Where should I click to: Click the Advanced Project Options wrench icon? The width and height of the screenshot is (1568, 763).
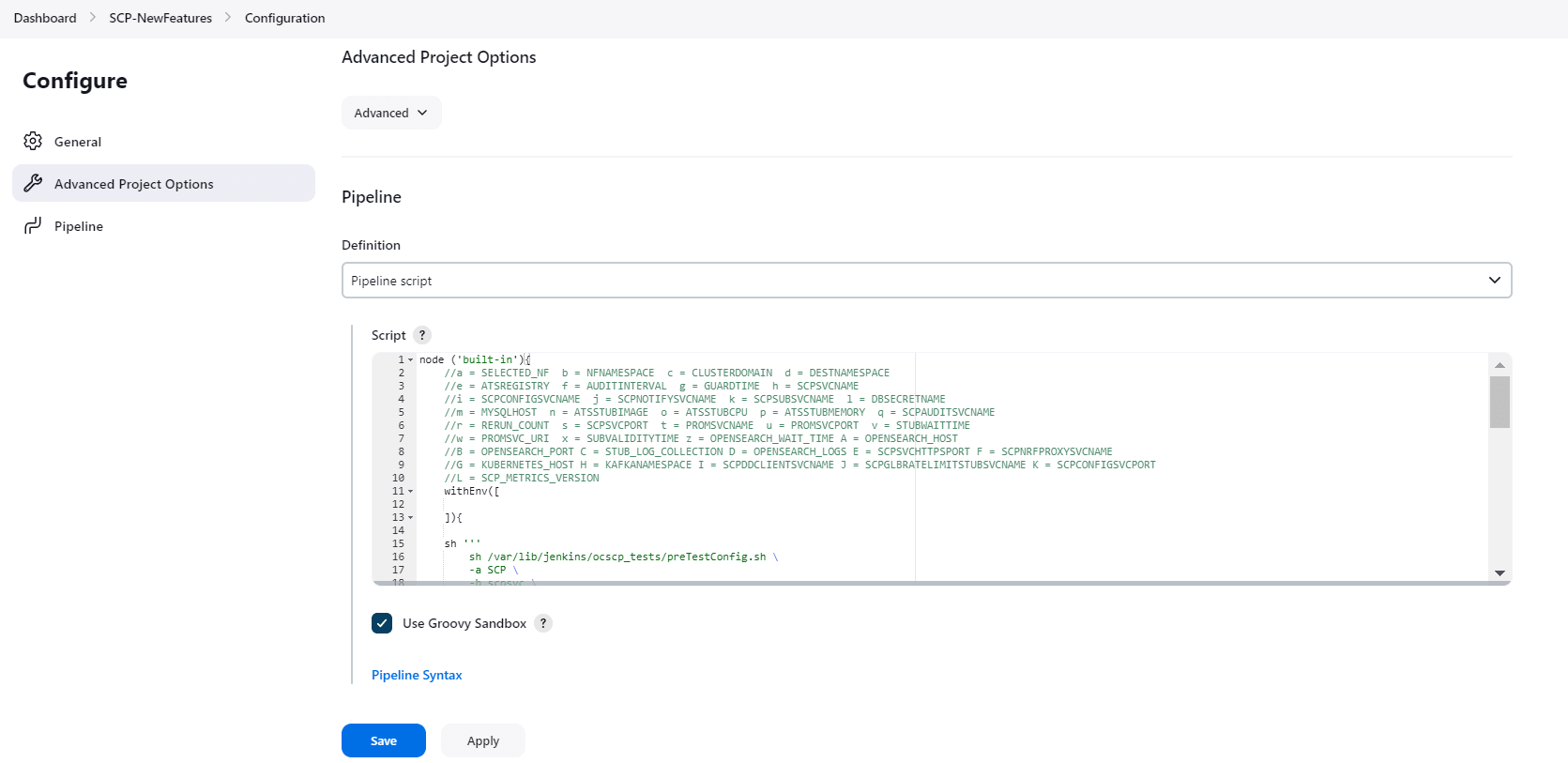point(33,183)
